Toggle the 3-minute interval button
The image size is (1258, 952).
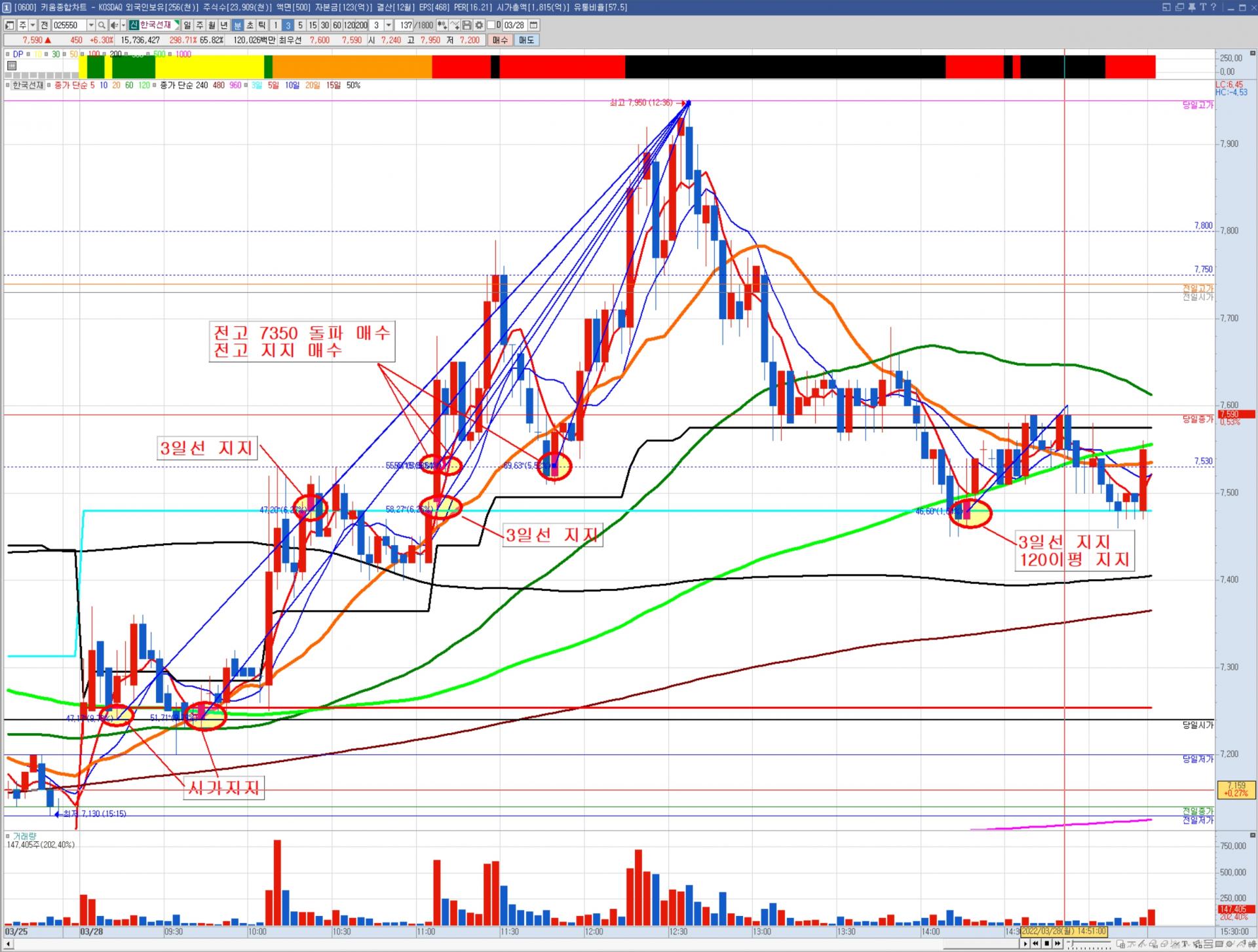288,25
